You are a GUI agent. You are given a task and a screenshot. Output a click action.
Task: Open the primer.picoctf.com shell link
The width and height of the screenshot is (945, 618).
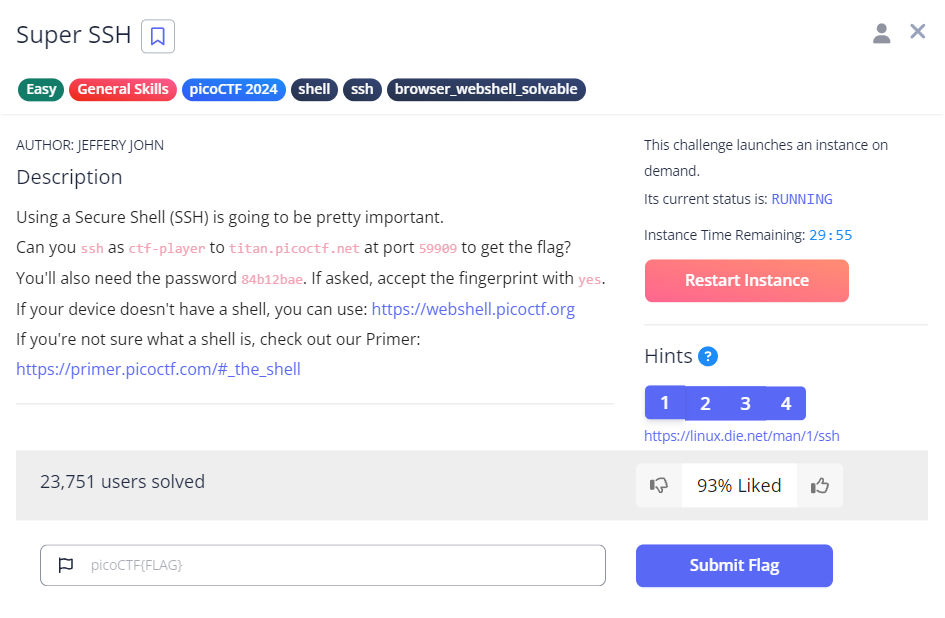158,369
